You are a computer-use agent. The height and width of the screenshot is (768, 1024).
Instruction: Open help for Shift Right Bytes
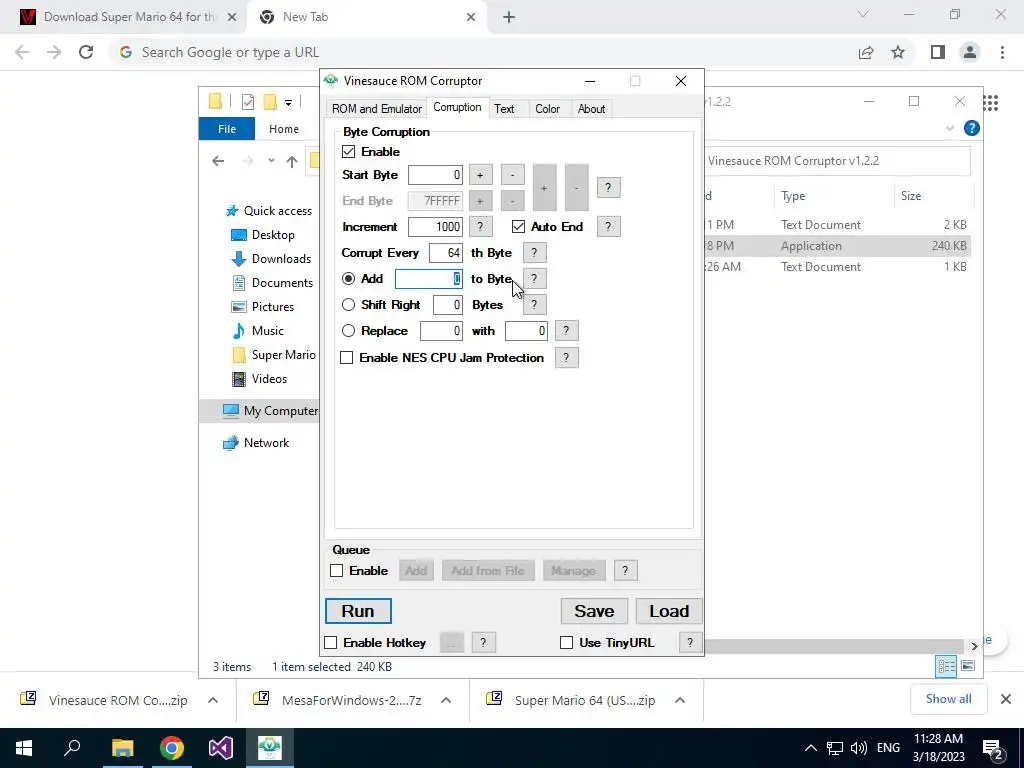(x=534, y=305)
